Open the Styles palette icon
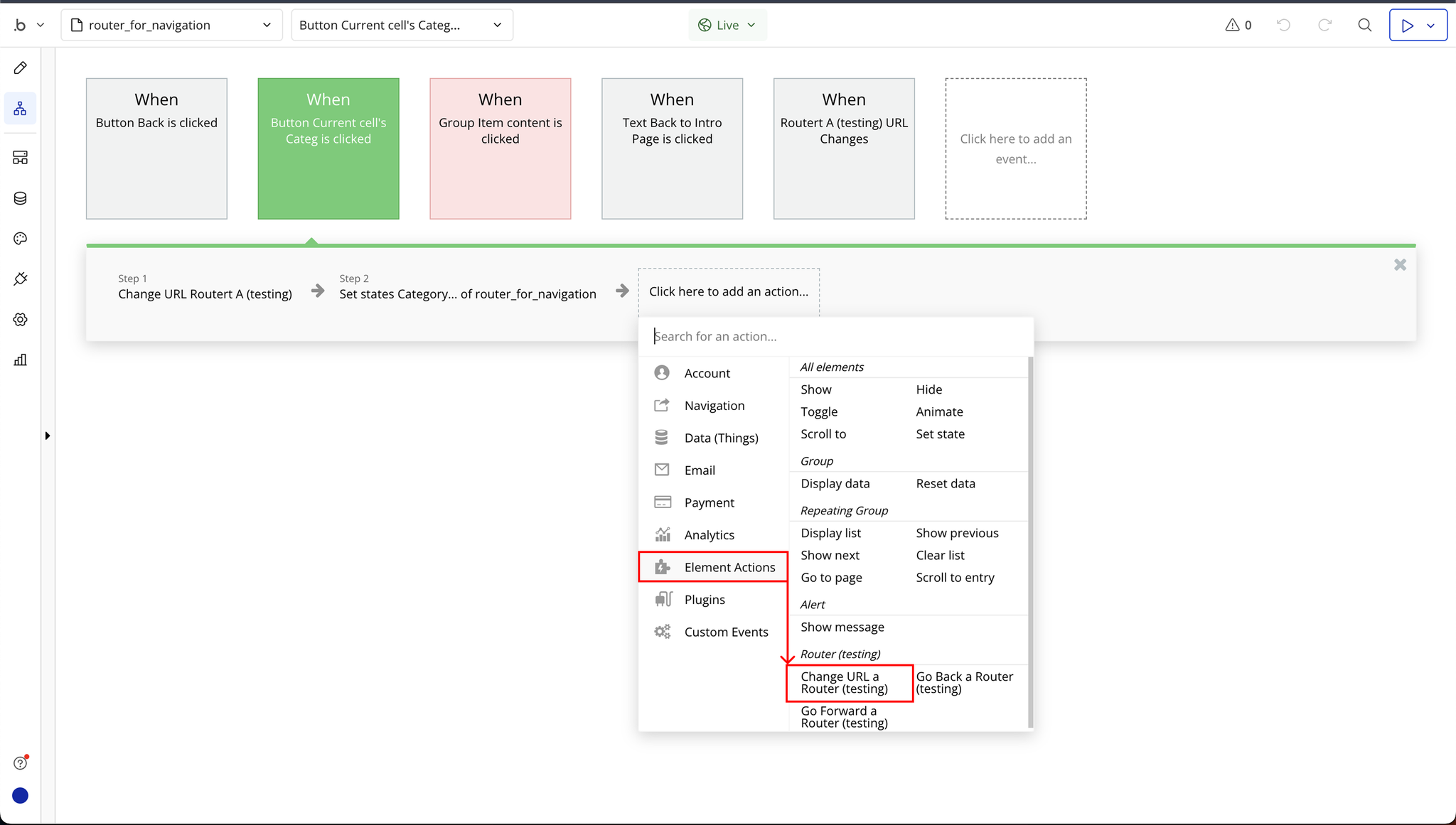Image resolution: width=1456 pixels, height=825 pixels. click(20, 239)
